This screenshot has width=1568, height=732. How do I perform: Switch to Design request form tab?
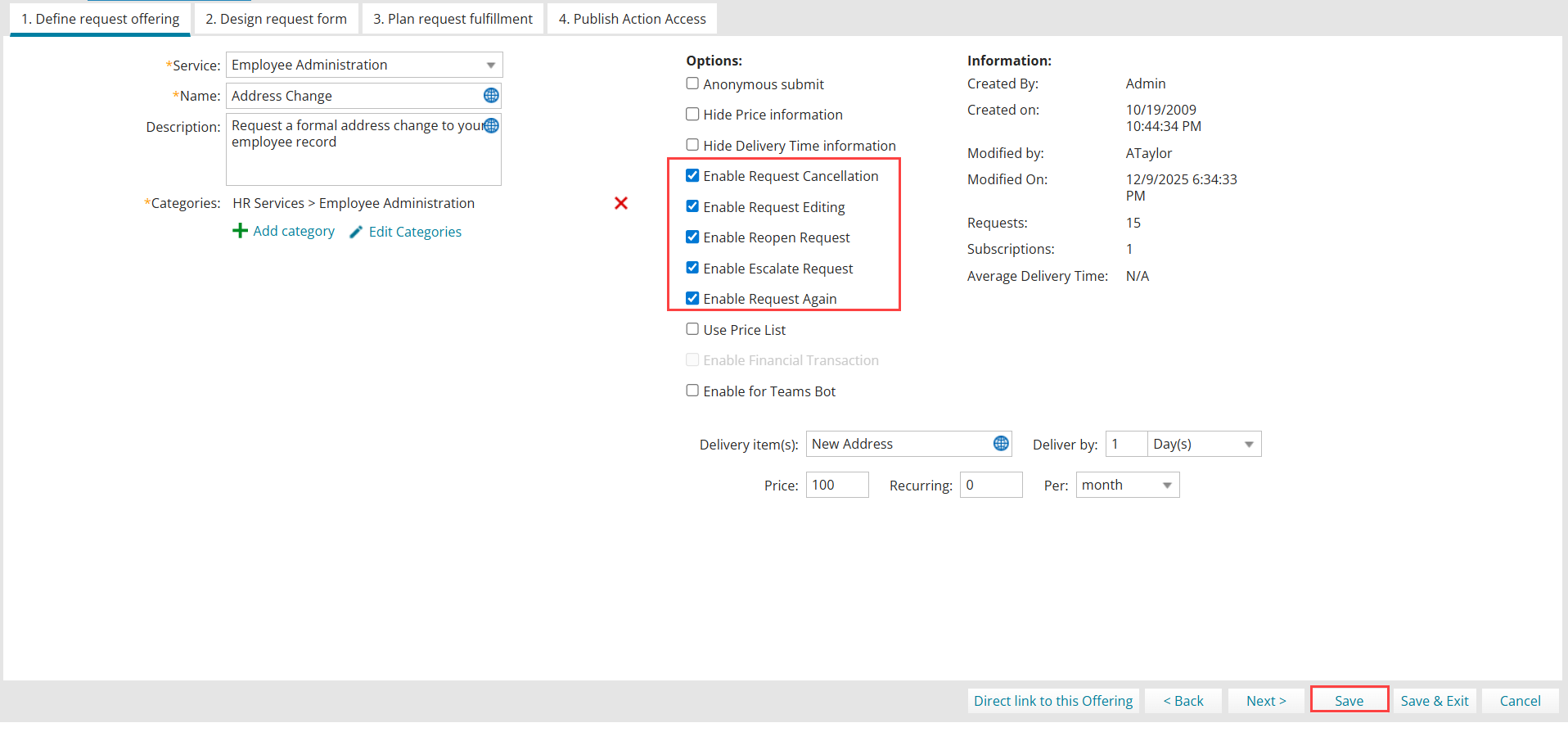(x=276, y=19)
